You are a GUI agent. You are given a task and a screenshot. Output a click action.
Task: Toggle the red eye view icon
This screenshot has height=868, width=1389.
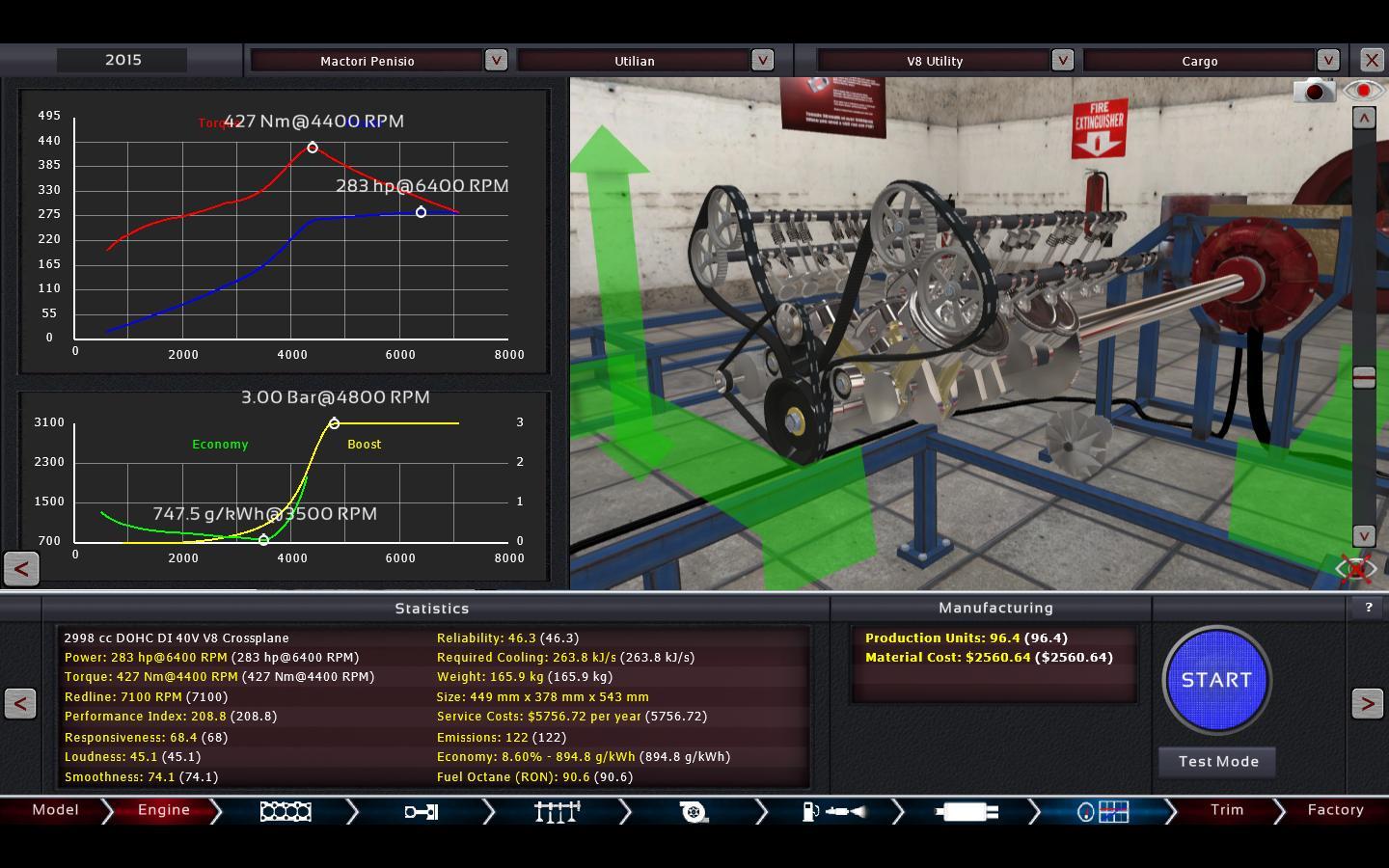click(x=1363, y=91)
